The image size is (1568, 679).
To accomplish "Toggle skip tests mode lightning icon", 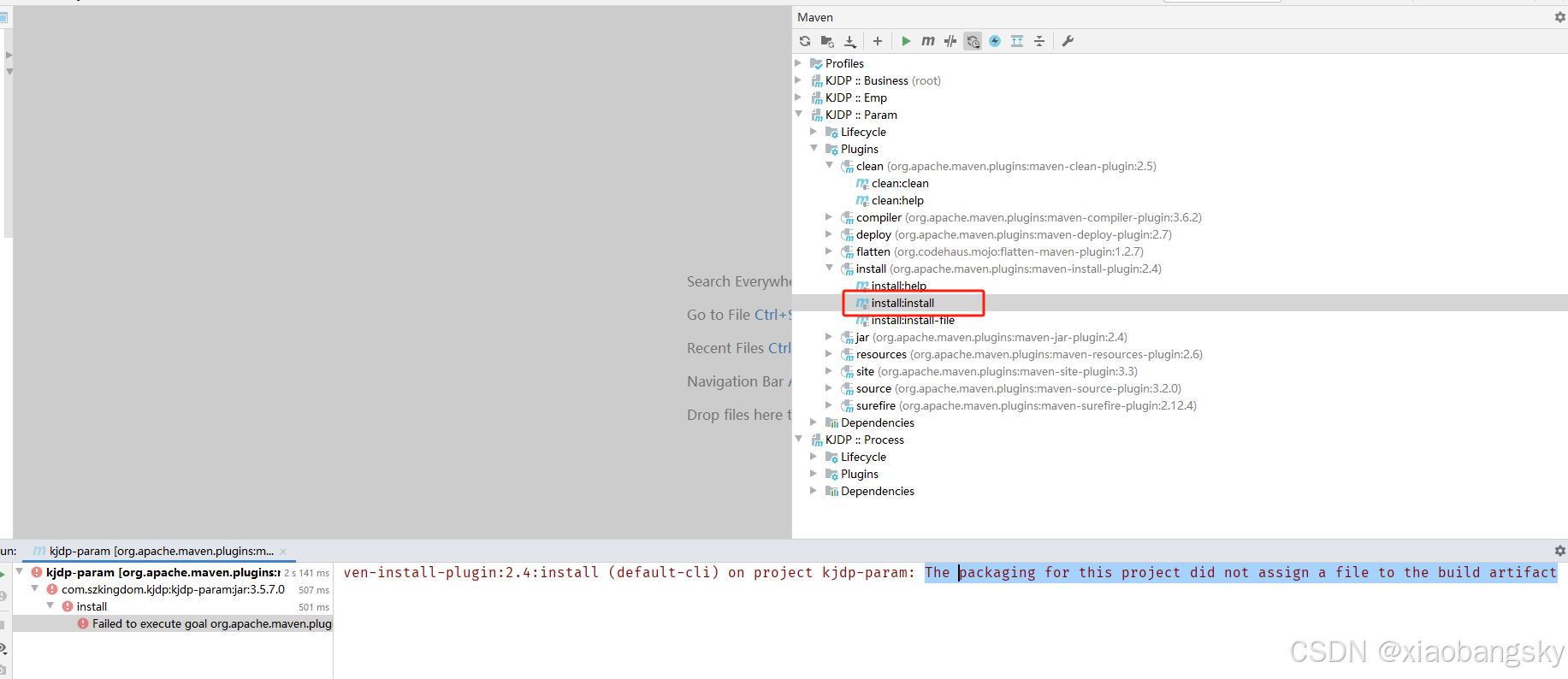I will click(995, 41).
